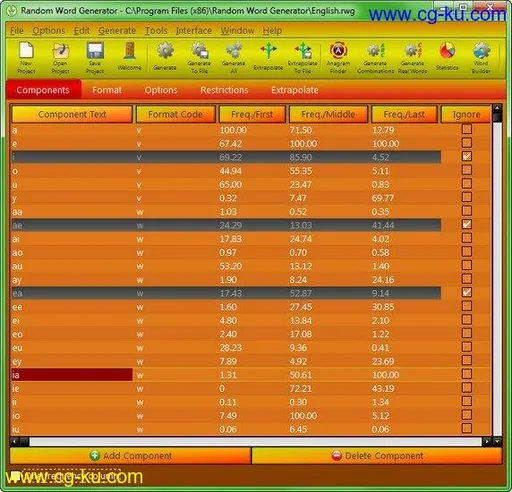Check Ignore for the io row
512x492 pixels.
(x=467, y=415)
